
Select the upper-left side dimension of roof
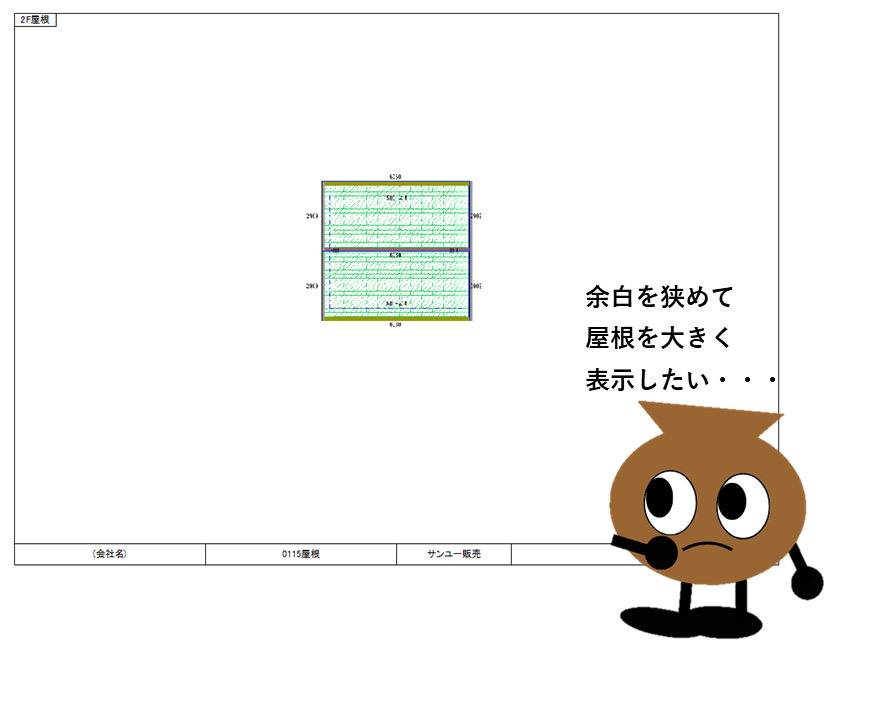[x=313, y=216]
